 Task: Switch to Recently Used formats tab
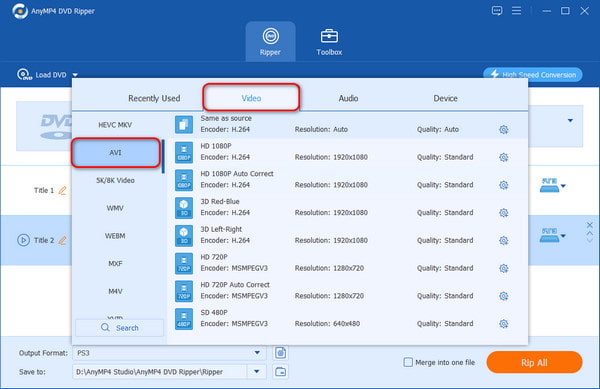pyautogui.click(x=154, y=98)
